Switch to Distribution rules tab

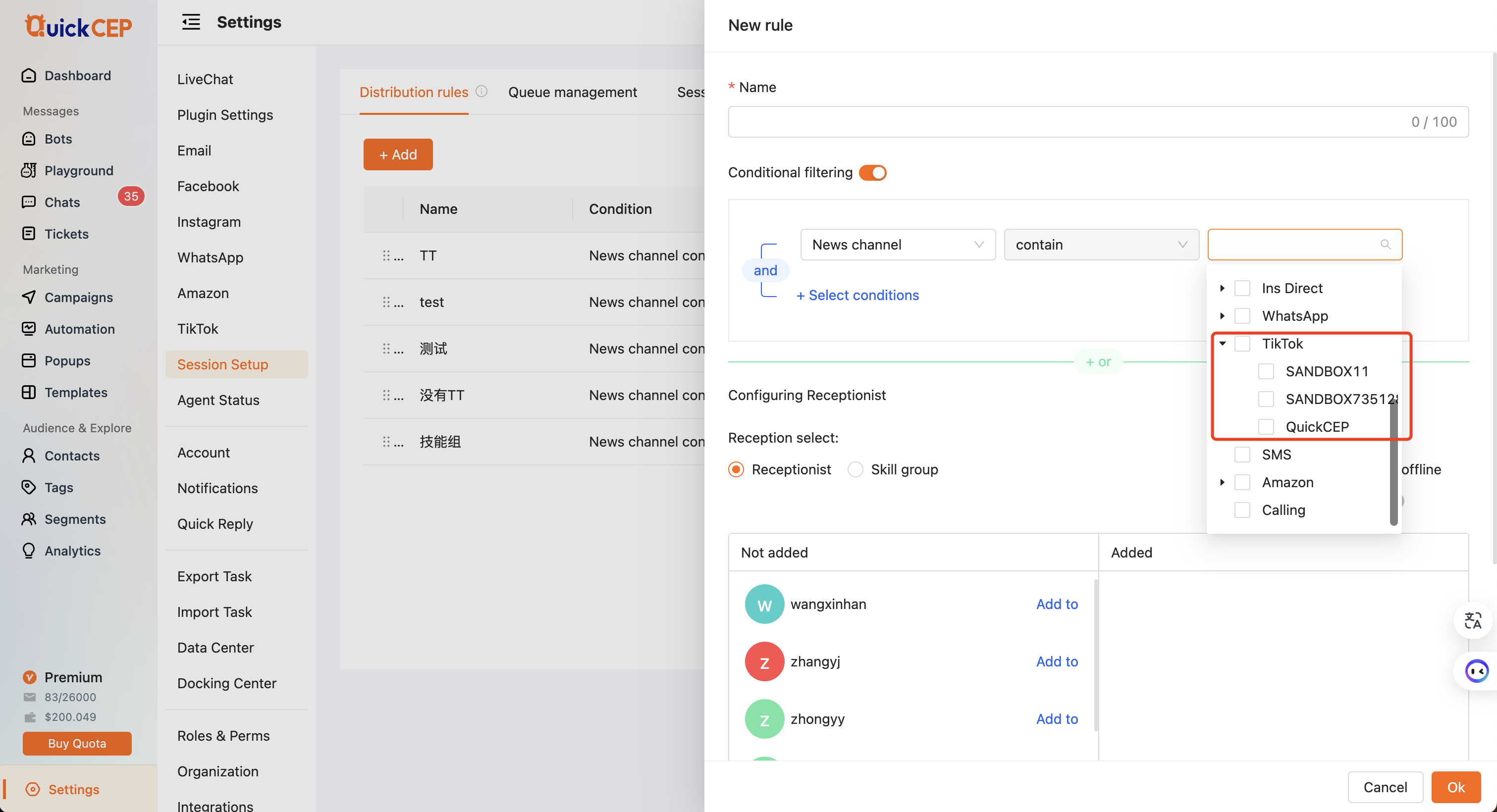click(x=413, y=92)
